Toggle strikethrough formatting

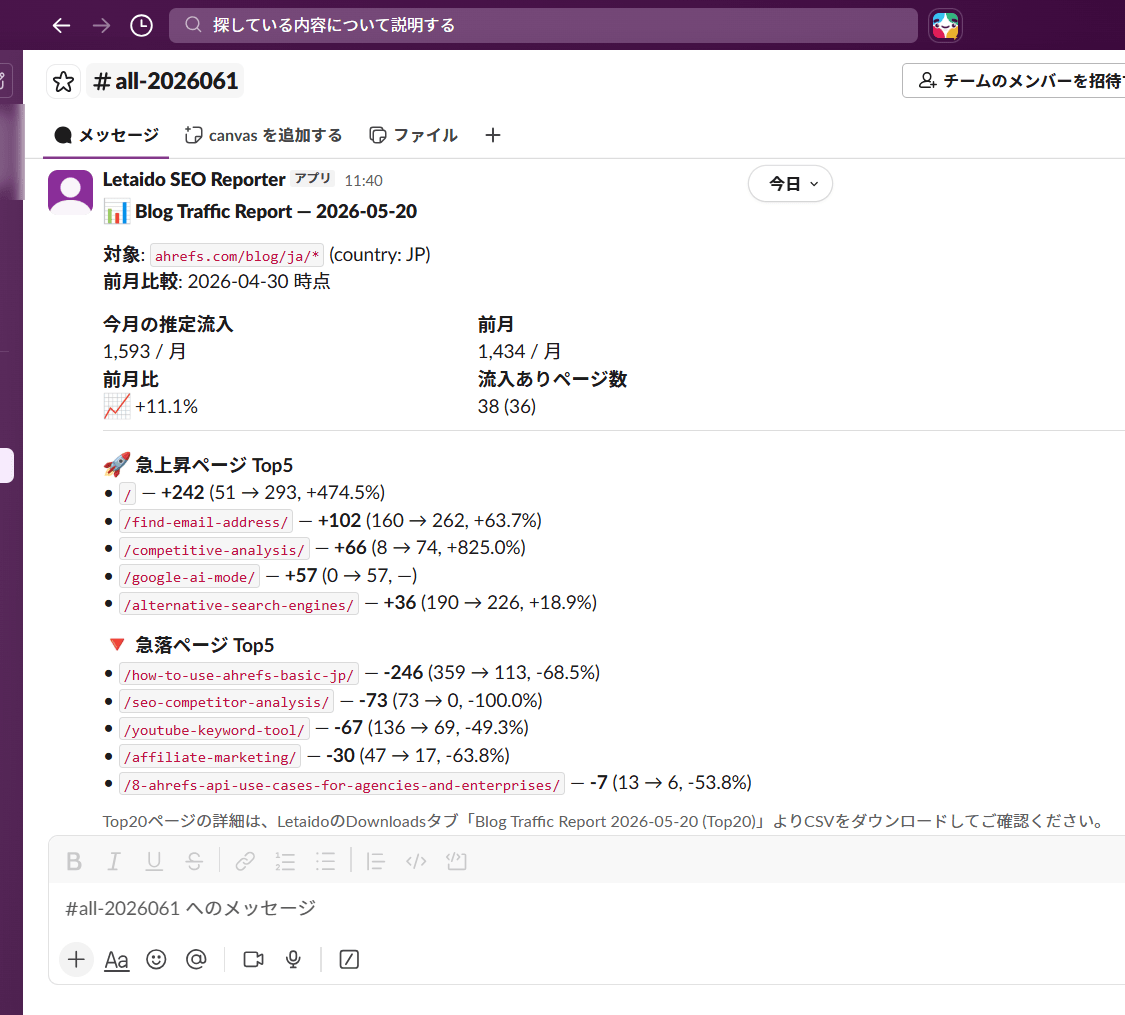click(194, 861)
